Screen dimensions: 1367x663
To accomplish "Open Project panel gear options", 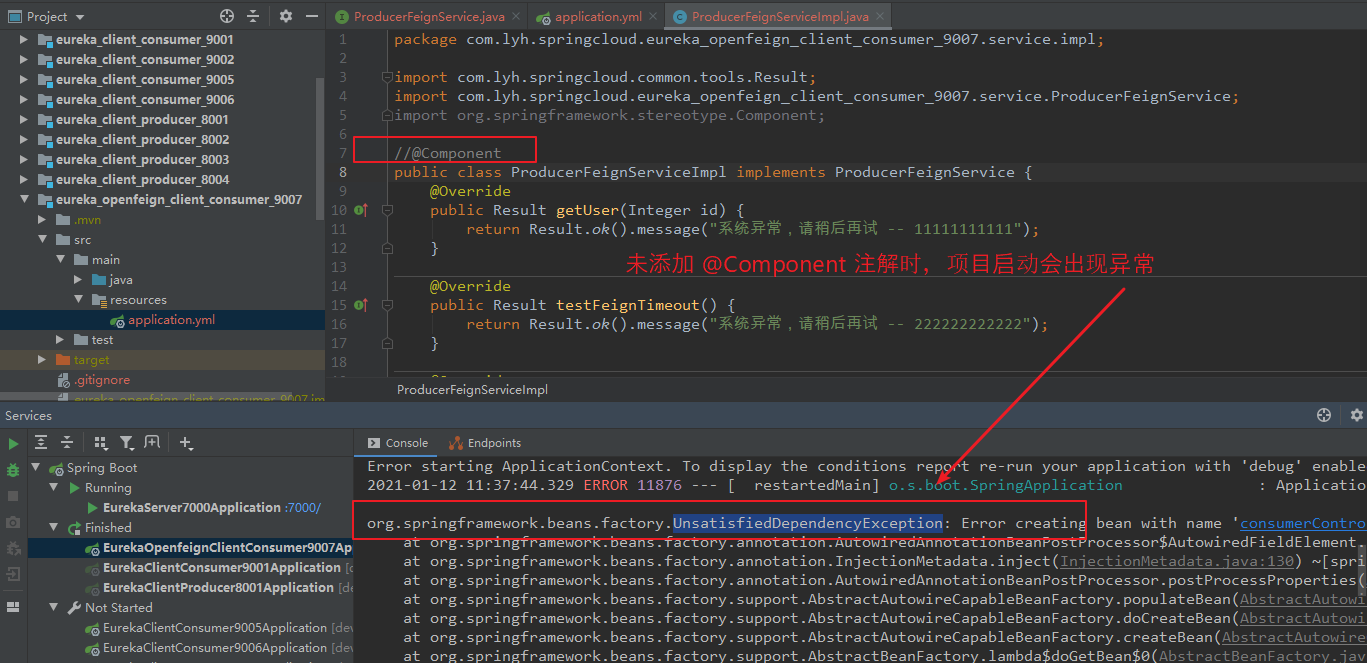I will [x=286, y=16].
